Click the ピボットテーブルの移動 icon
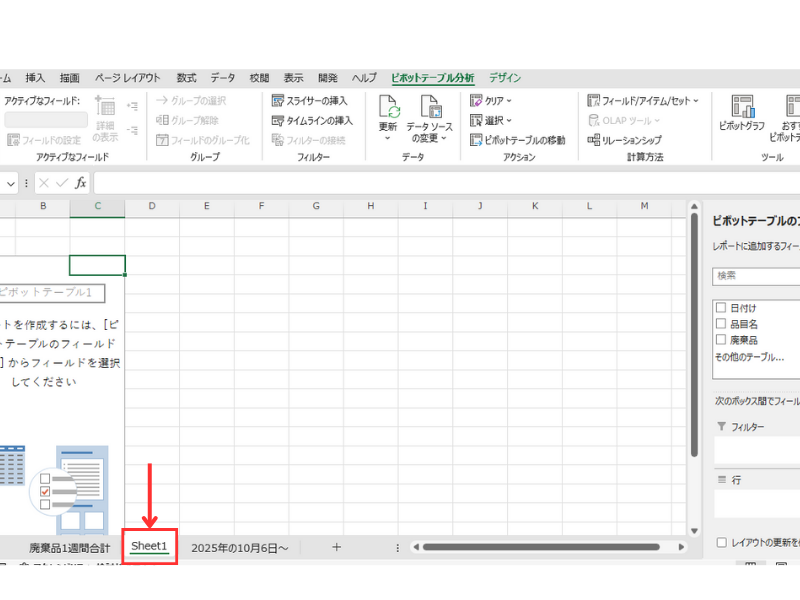This screenshot has width=800, height=600. (x=476, y=140)
